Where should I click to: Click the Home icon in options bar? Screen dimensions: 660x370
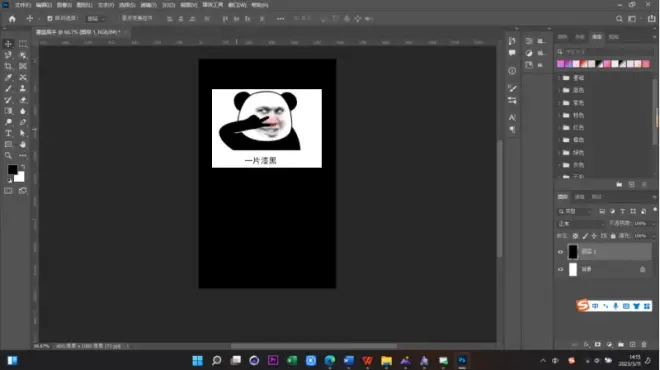pos(12,19)
